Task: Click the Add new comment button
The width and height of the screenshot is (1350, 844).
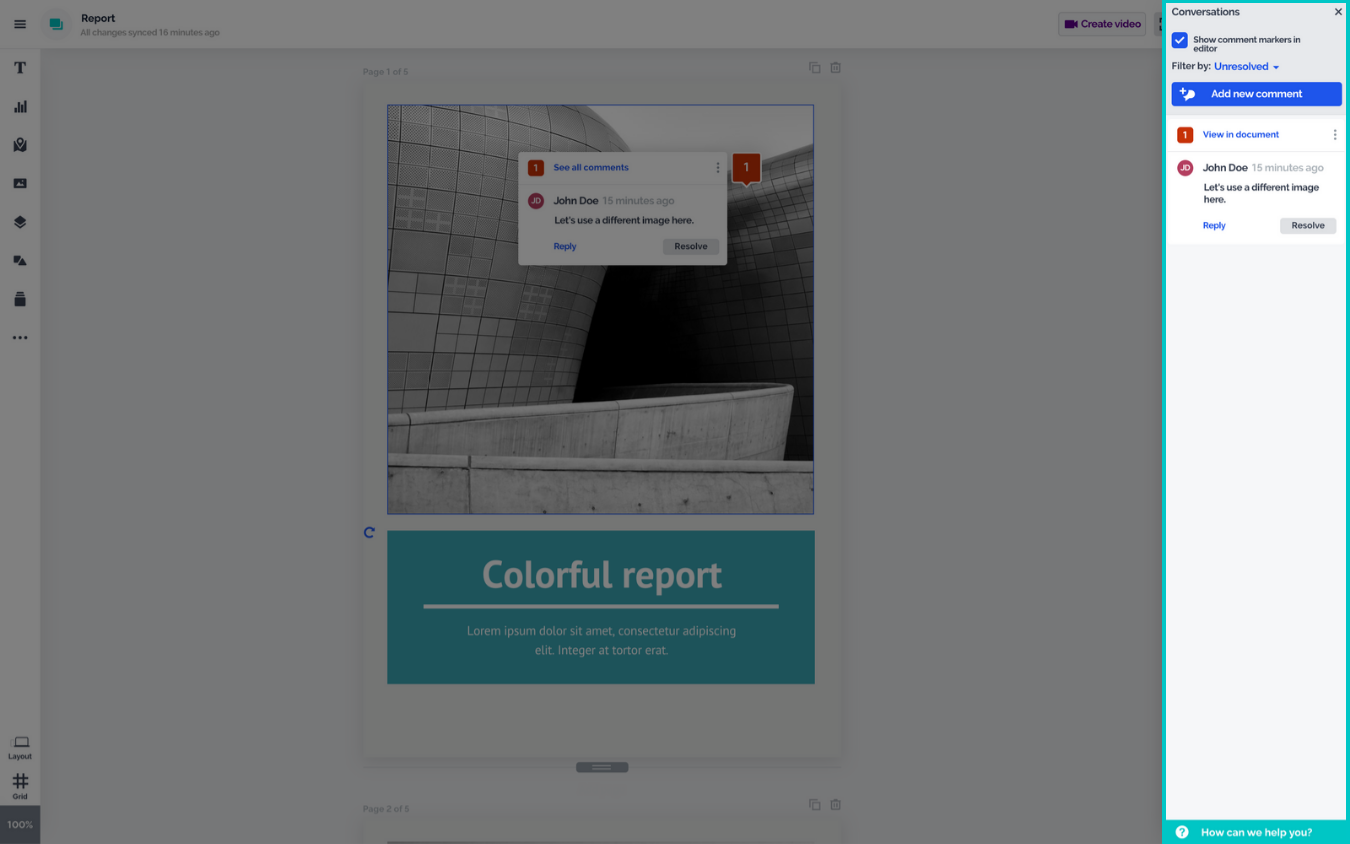Action: click(1256, 94)
